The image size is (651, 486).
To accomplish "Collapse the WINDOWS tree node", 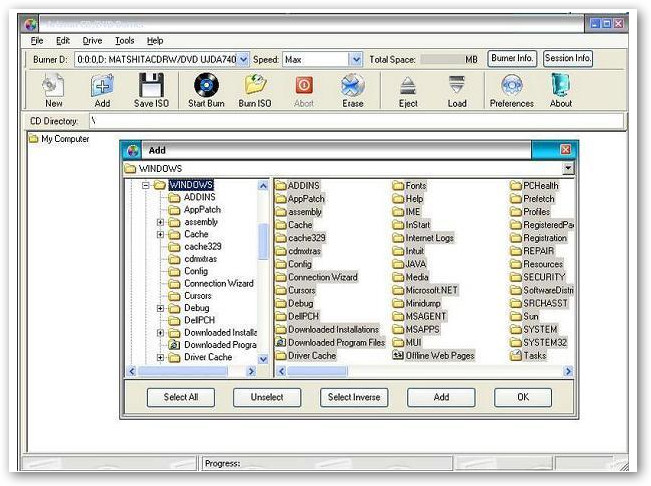I will pos(145,185).
